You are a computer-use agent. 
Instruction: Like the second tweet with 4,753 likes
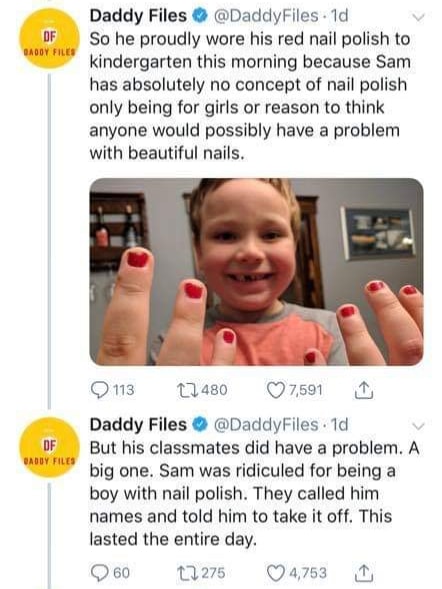(297, 573)
